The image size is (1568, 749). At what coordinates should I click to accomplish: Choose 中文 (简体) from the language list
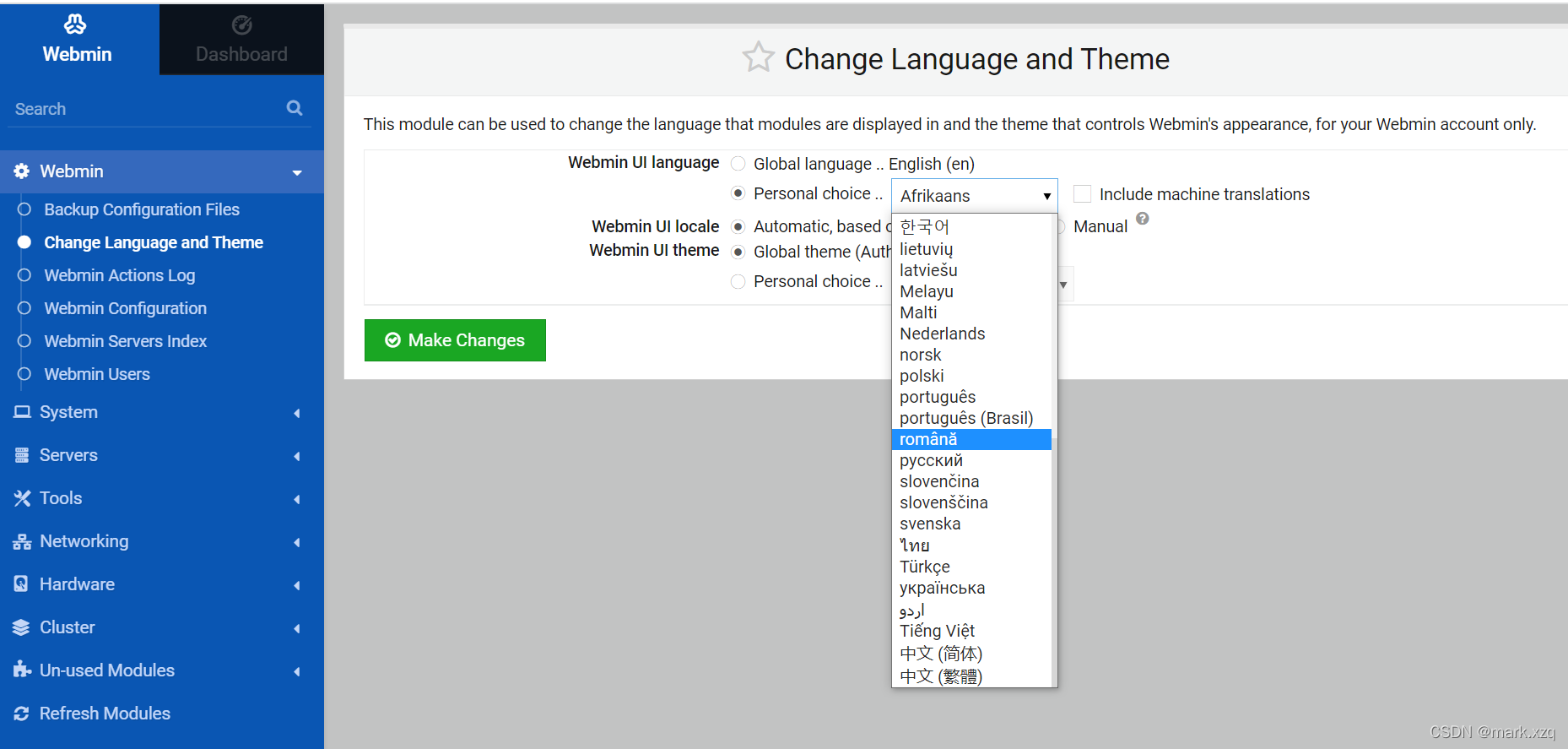[971, 654]
